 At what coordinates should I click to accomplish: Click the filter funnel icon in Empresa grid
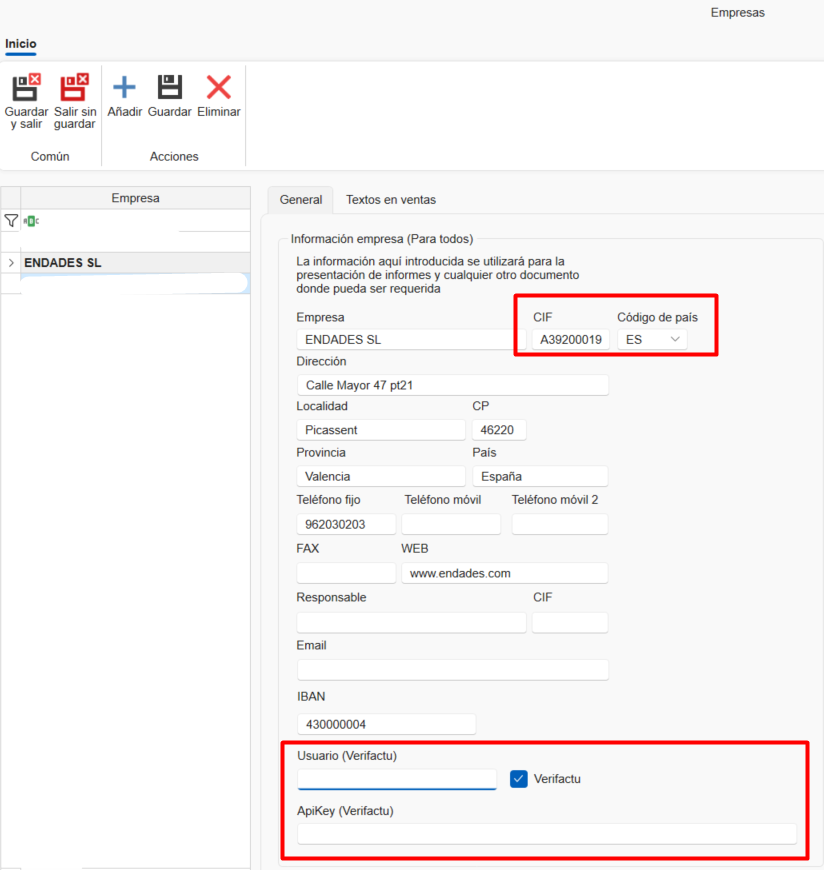tap(11, 221)
